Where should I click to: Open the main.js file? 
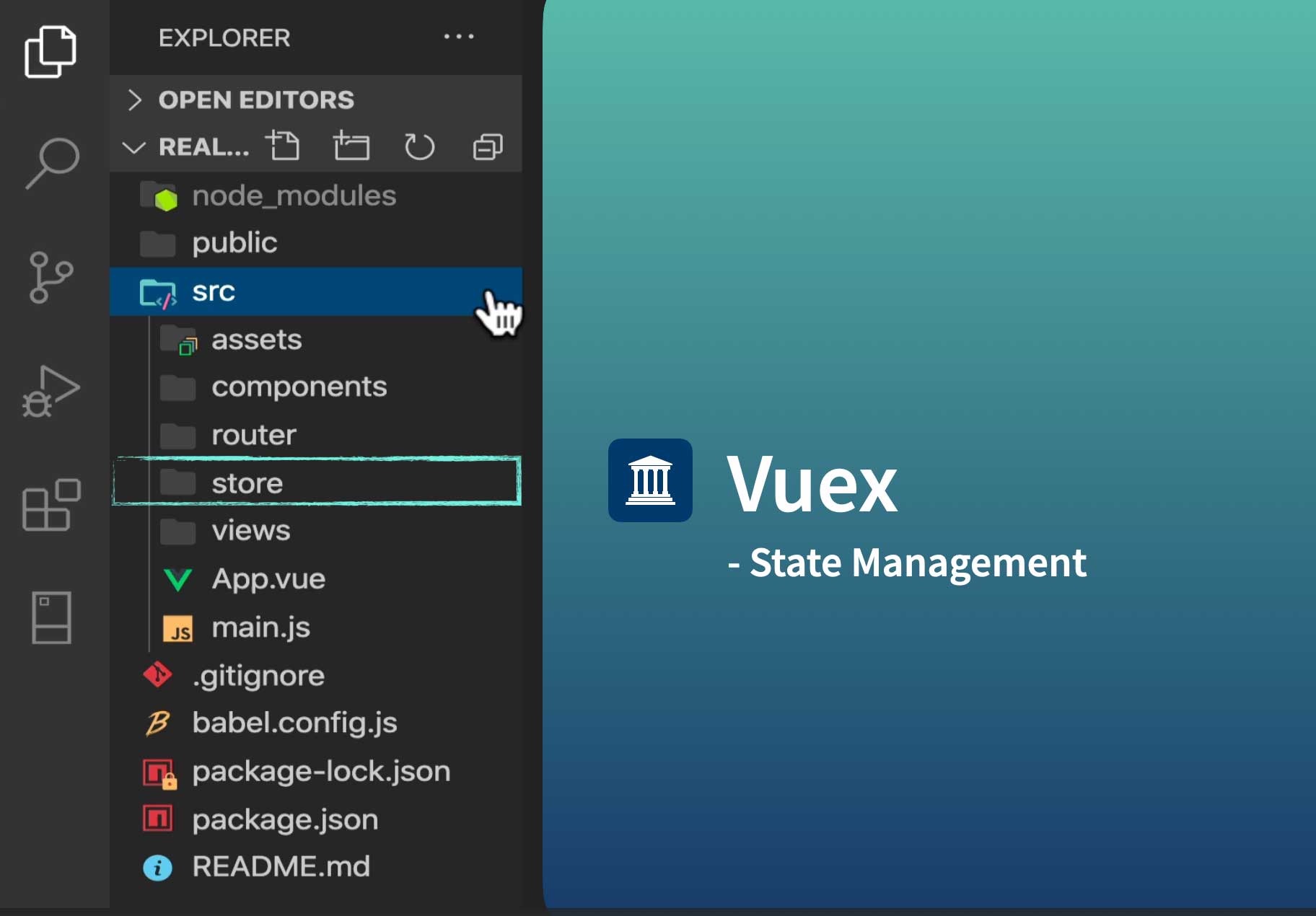click(x=316, y=627)
